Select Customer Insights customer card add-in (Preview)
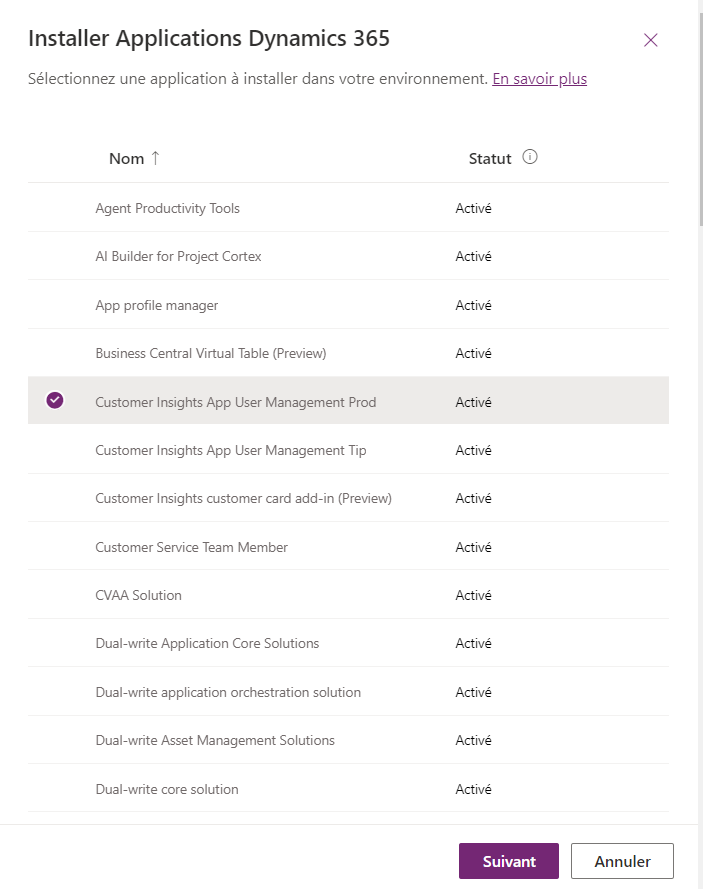 [x=243, y=498]
